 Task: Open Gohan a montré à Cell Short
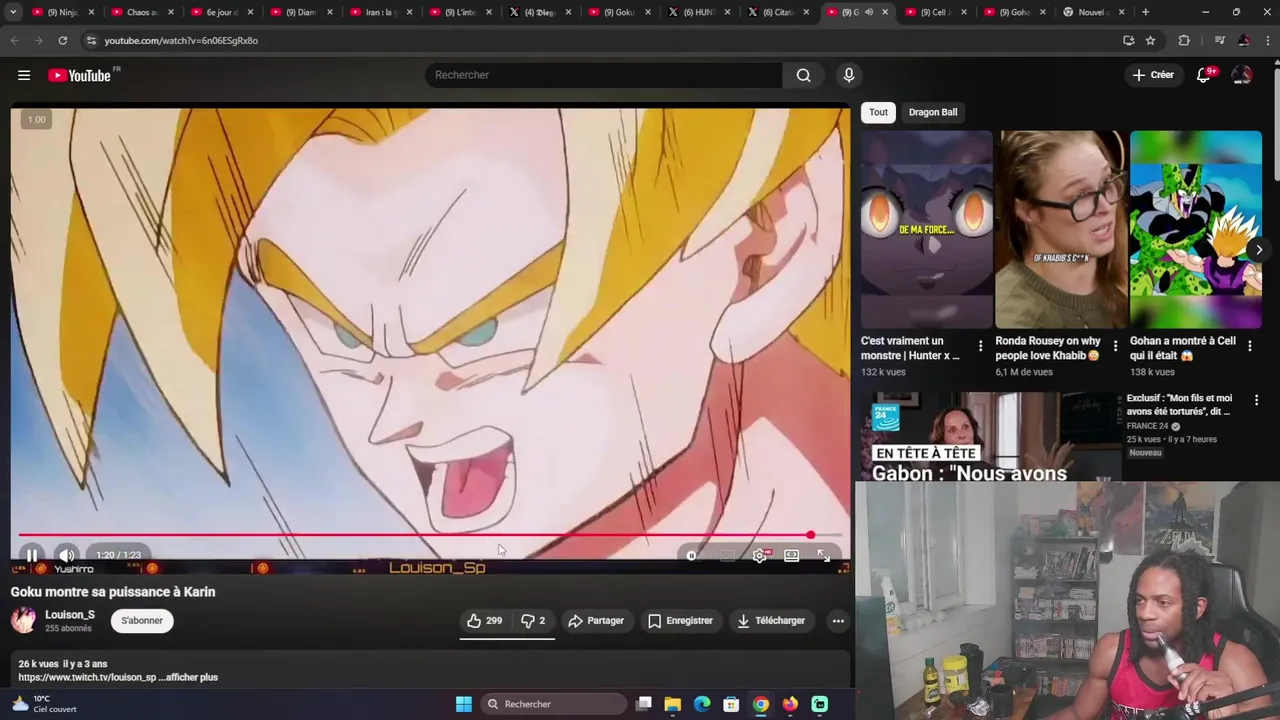click(x=1196, y=229)
